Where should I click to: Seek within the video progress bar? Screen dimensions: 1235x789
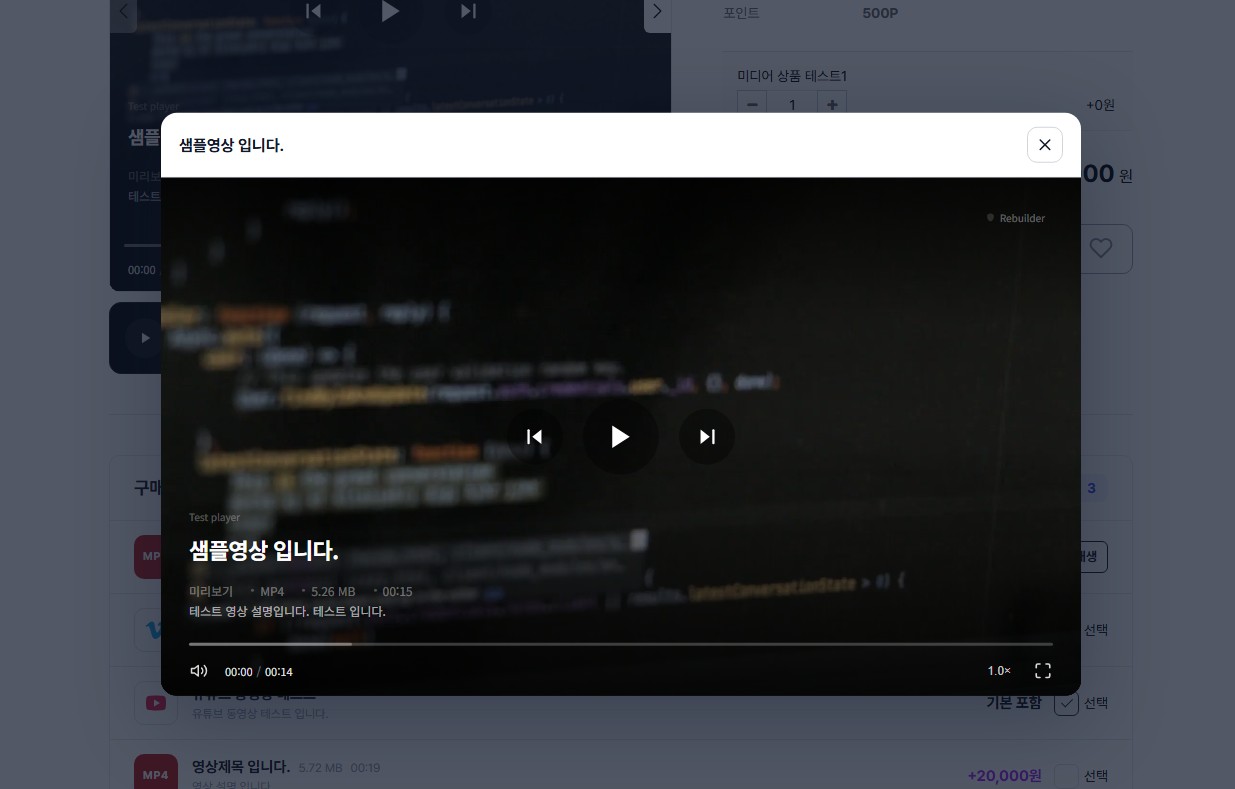[620, 644]
